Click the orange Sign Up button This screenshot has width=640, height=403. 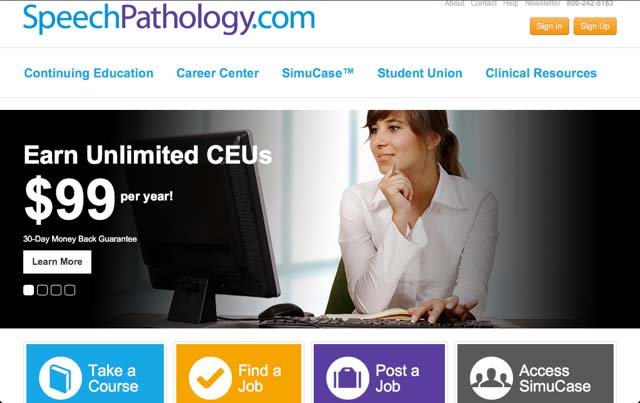(595, 26)
